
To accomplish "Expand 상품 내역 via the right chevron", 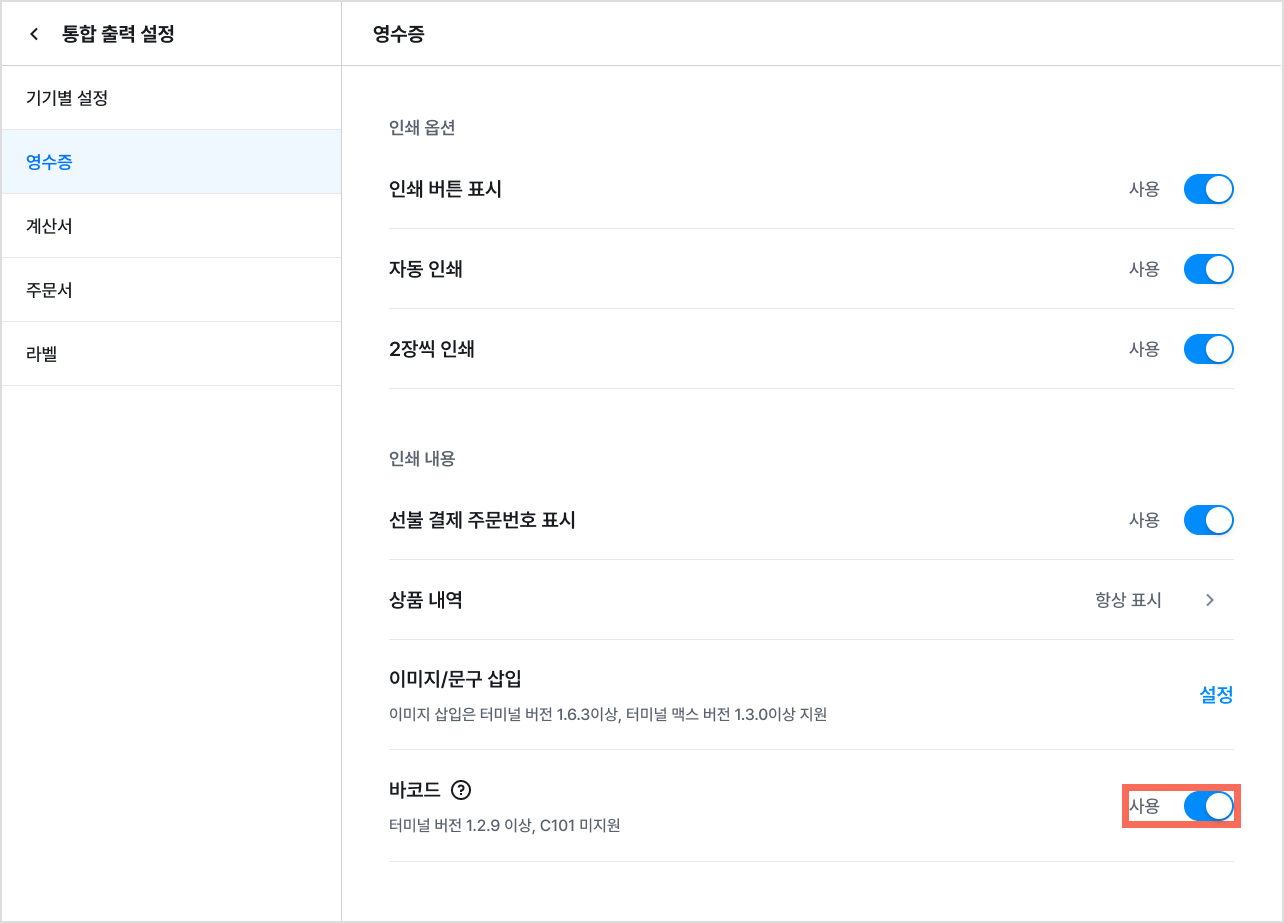I will click(x=1210, y=600).
